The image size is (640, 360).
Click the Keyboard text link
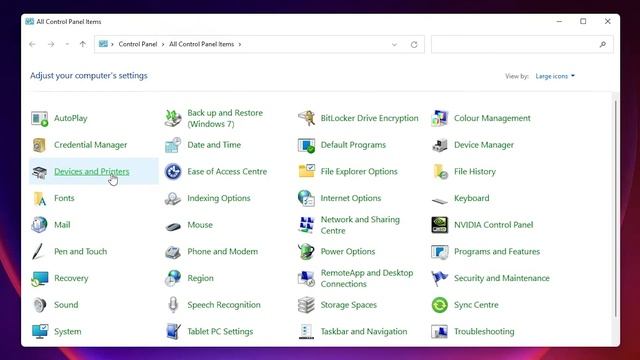point(471,198)
